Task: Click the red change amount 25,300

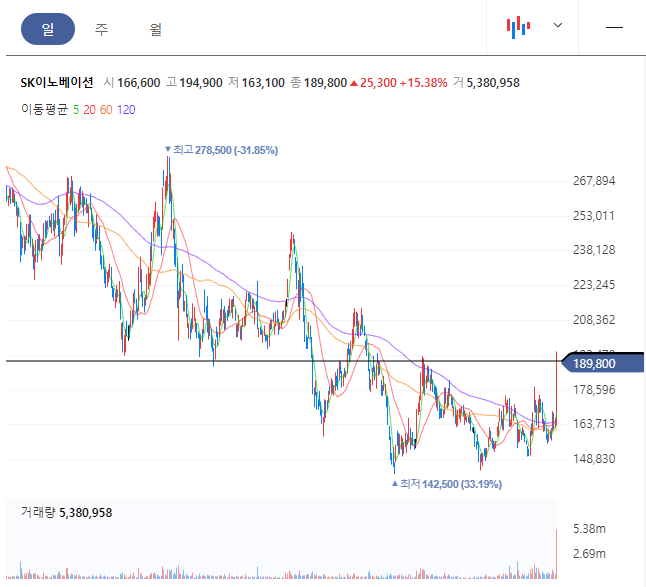Action: pyautogui.click(x=378, y=83)
